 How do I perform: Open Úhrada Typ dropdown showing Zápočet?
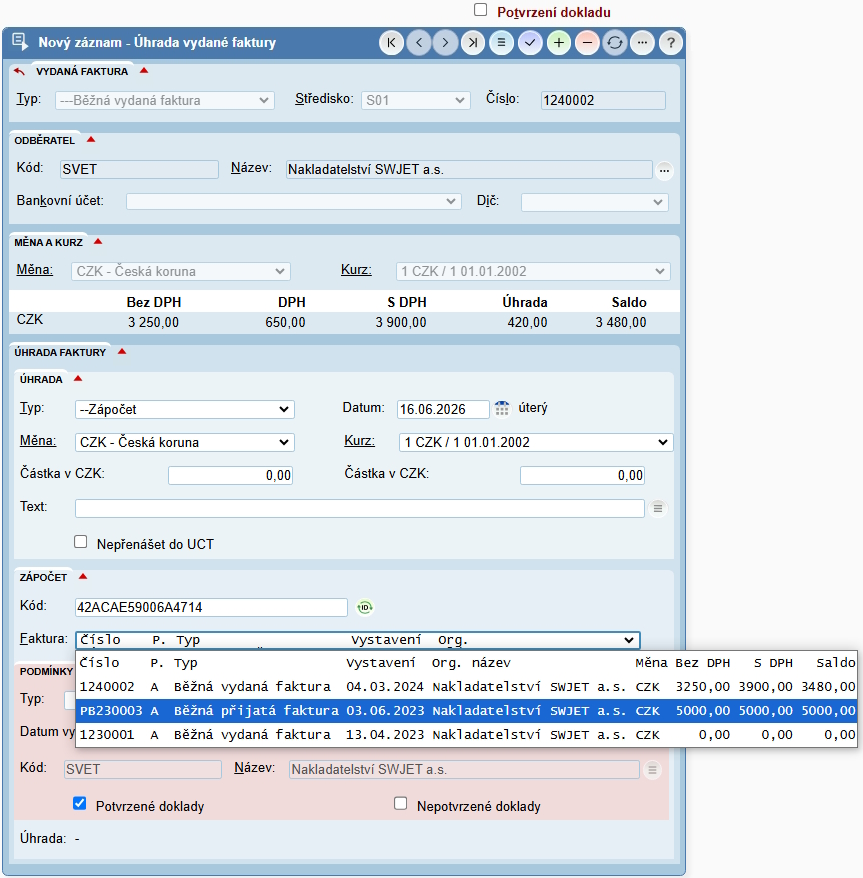[185, 409]
